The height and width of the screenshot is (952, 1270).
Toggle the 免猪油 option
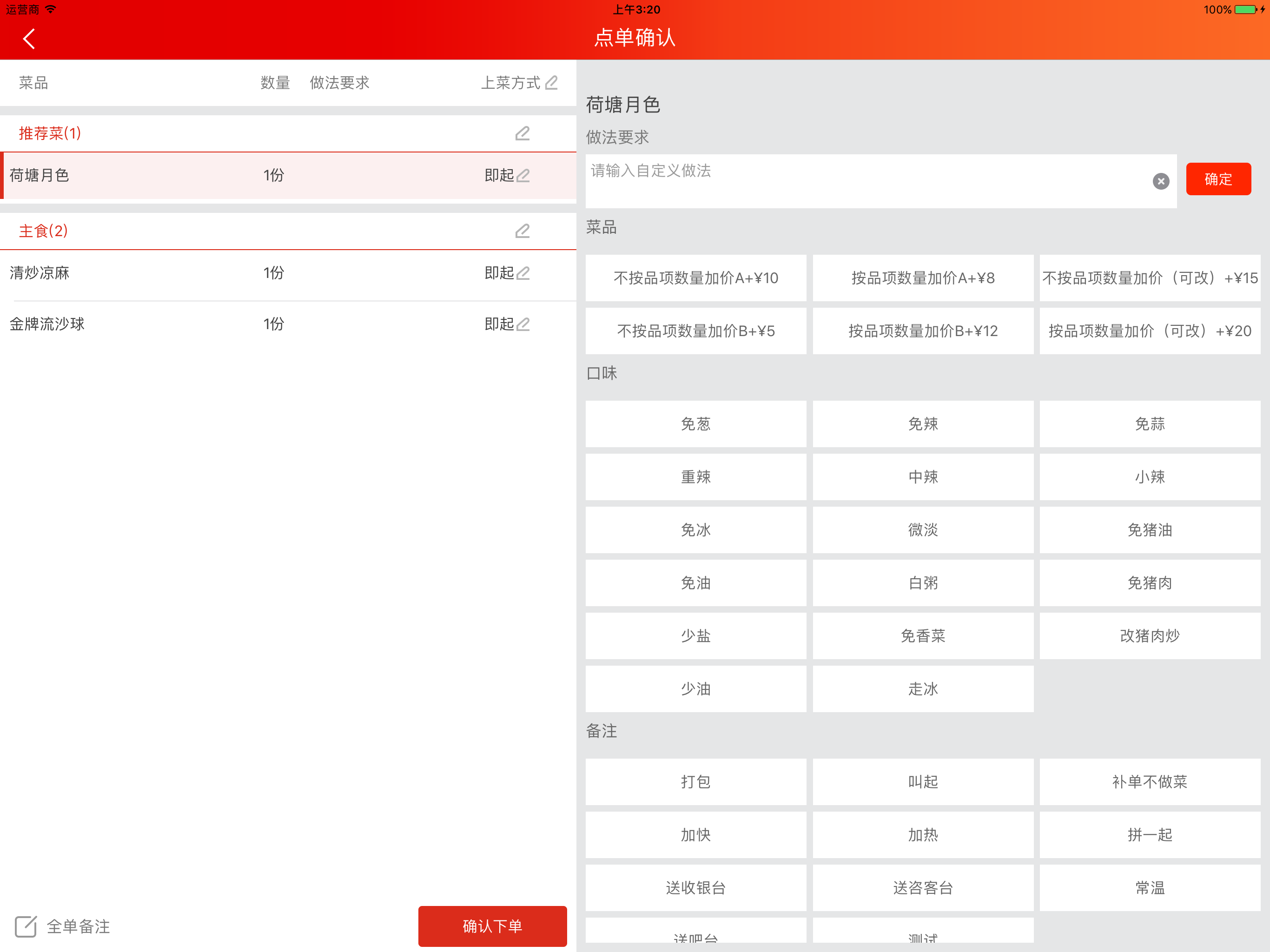1150,529
